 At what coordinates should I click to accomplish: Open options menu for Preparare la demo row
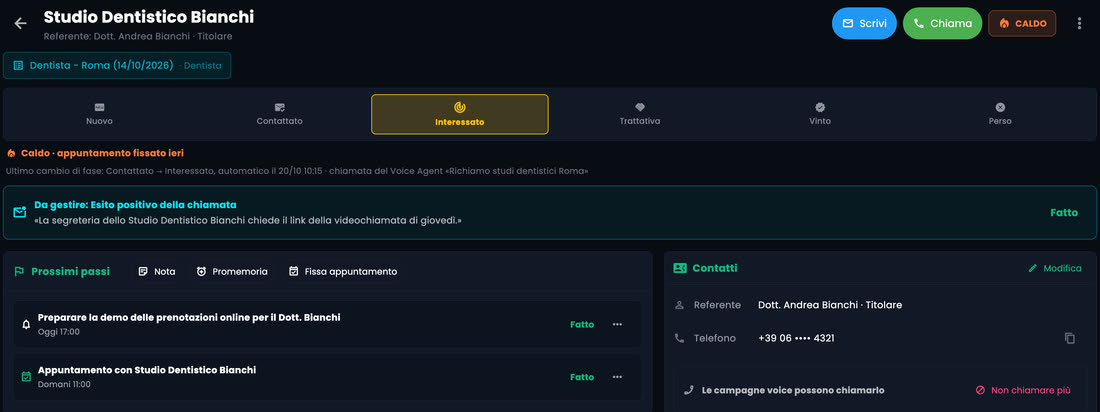617,324
